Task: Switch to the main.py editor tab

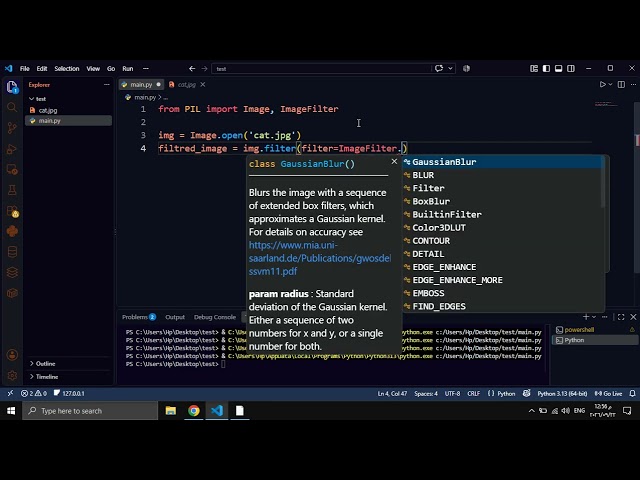Action: pos(141,84)
